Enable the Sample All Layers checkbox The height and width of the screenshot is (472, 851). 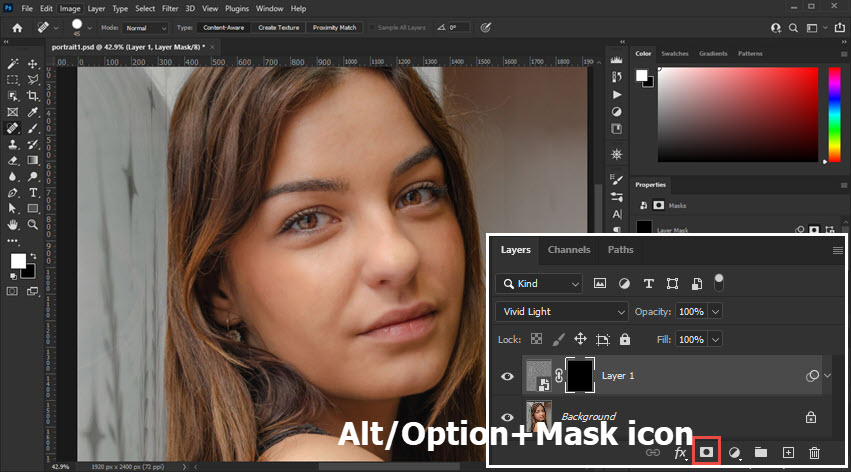coord(372,28)
